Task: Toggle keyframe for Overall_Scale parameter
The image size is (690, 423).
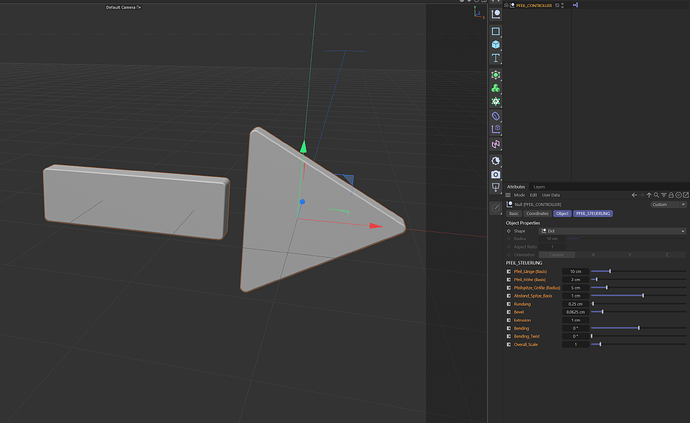Action: click(509, 345)
